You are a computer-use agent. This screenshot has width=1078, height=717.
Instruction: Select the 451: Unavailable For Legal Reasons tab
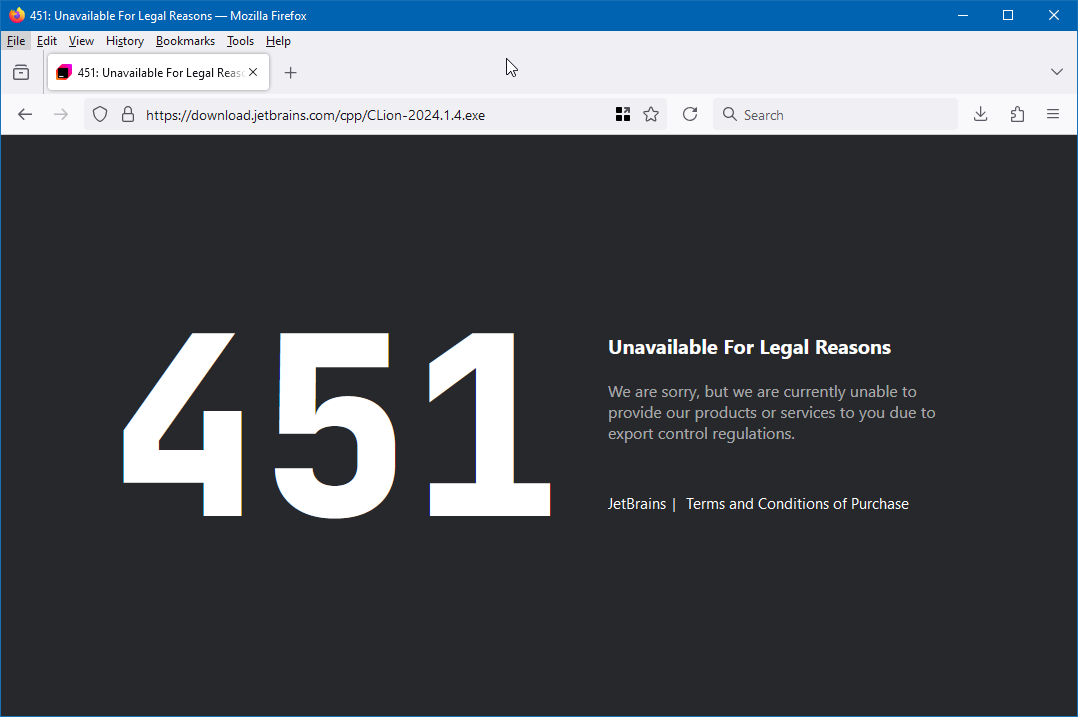pyautogui.click(x=158, y=72)
